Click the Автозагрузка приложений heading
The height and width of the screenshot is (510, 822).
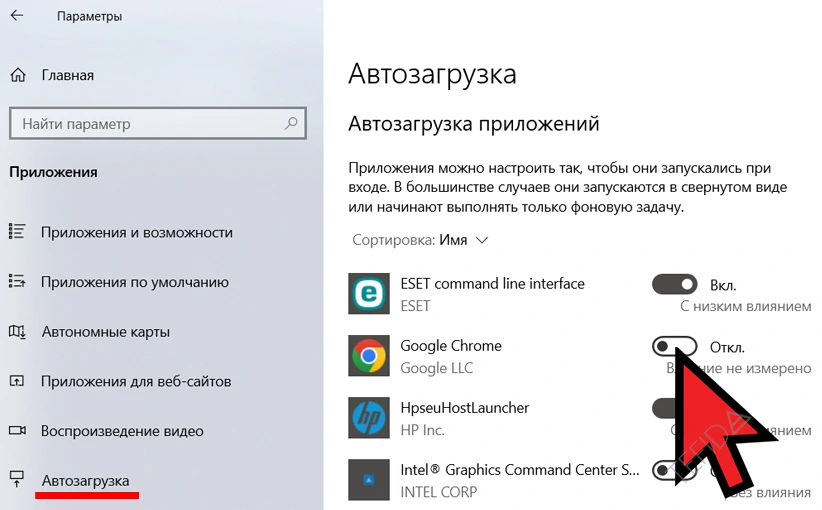point(473,124)
